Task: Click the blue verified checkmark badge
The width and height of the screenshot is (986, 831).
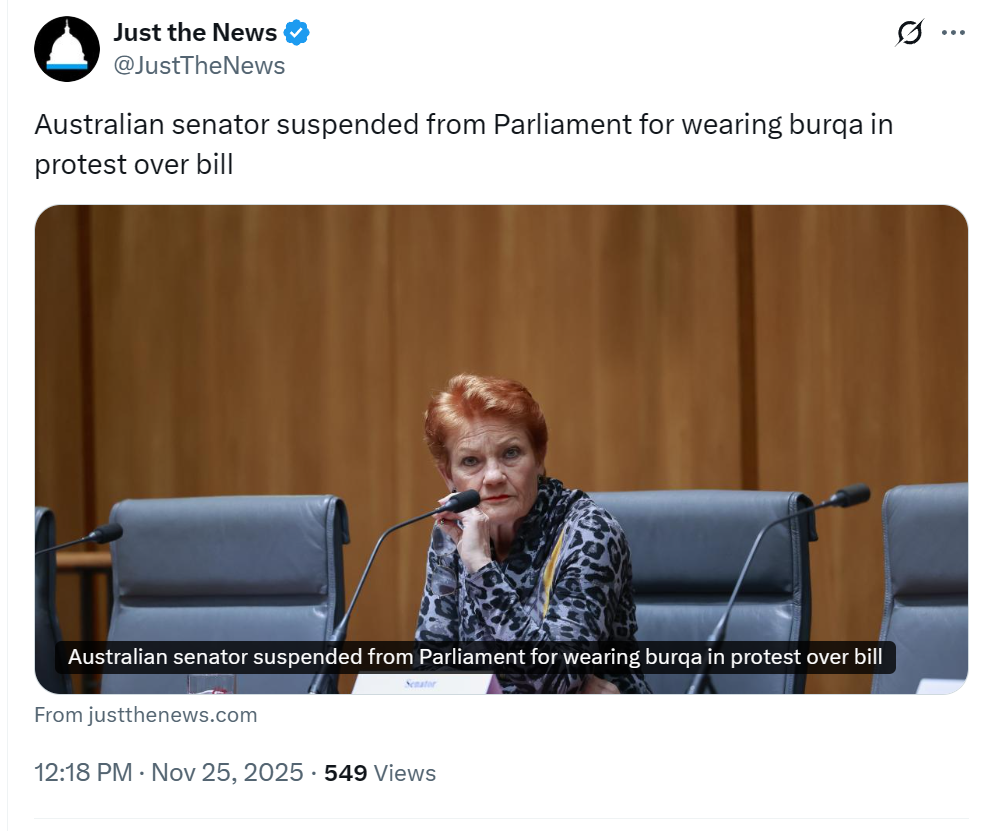Action: coord(296,33)
